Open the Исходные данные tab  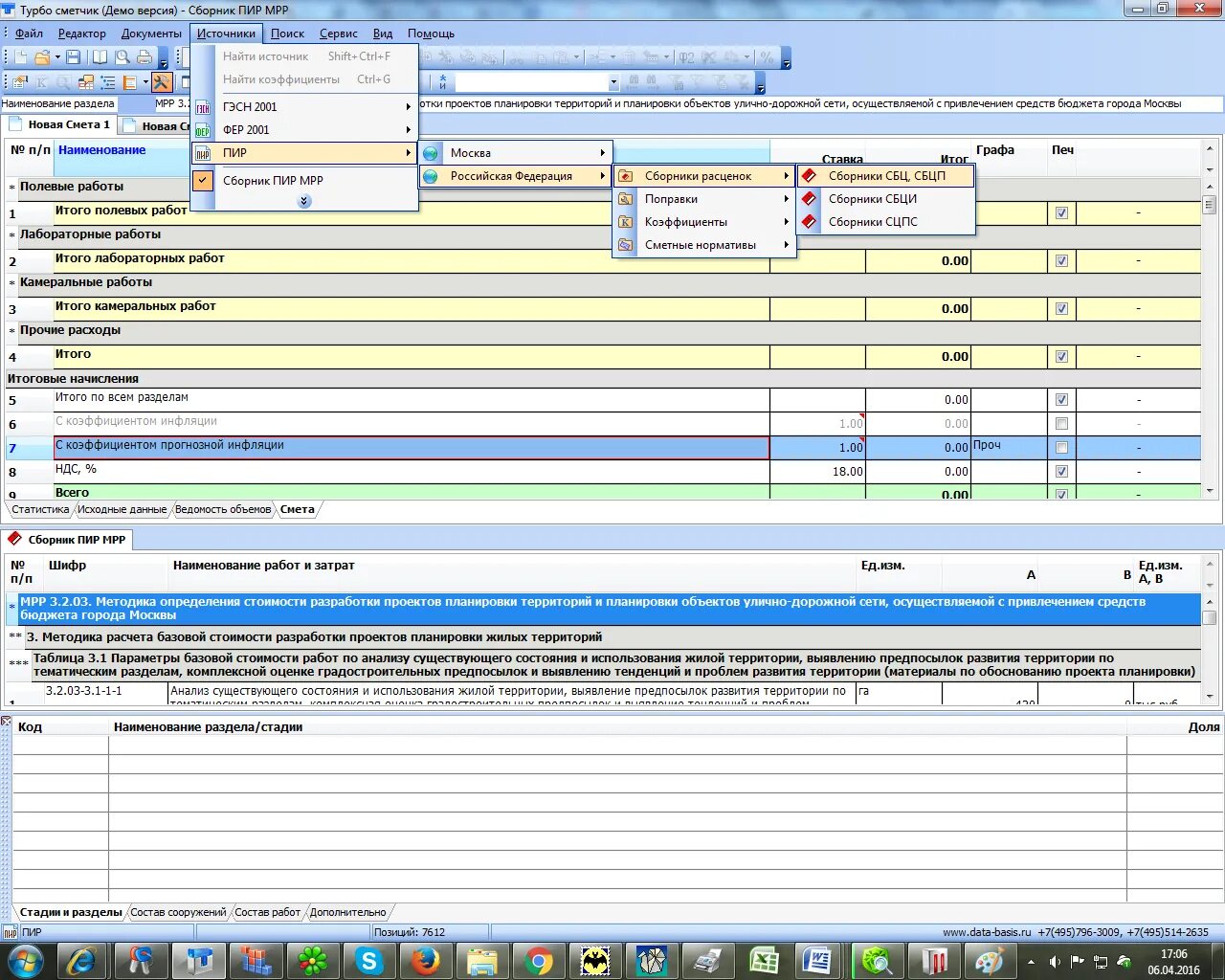pyautogui.click(x=122, y=509)
